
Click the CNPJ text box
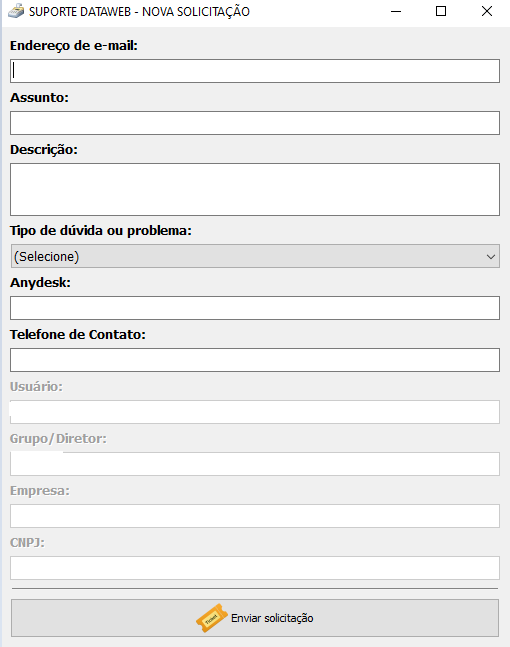(x=255, y=568)
